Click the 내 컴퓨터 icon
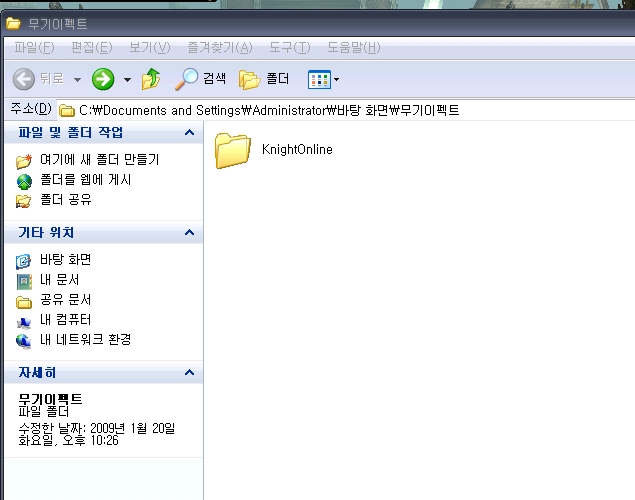The height and width of the screenshot is (500, 635). [x=24, y=323]
